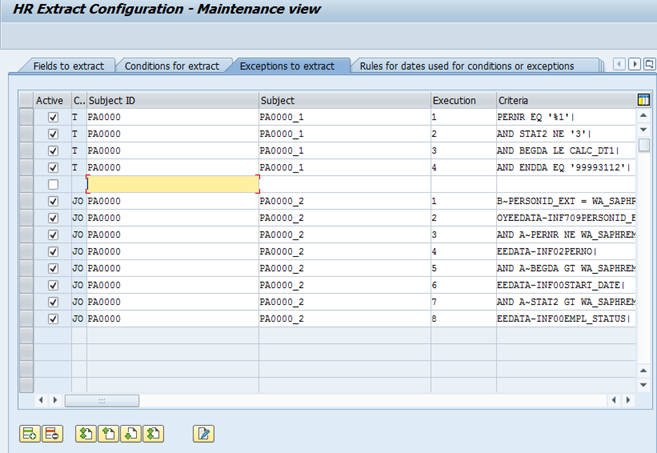Open Conditions for extract tab
This screenshot has height=453, width=657.
point(172,66)
